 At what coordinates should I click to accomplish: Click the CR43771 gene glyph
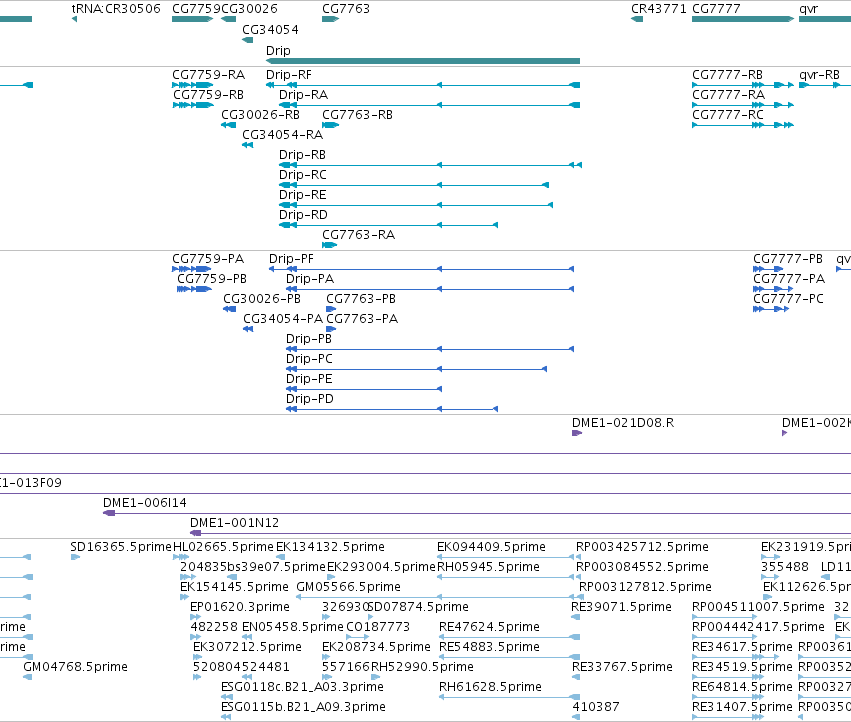coord(637,19)
